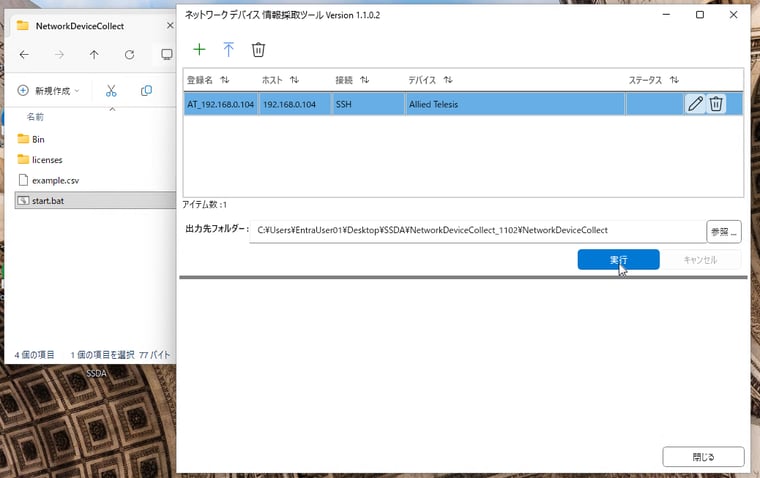Viewport: 760px width, 478px height.
Task: Edit the AT_192.168.0.104 row with pencil icon
Action: pos(695,104)
